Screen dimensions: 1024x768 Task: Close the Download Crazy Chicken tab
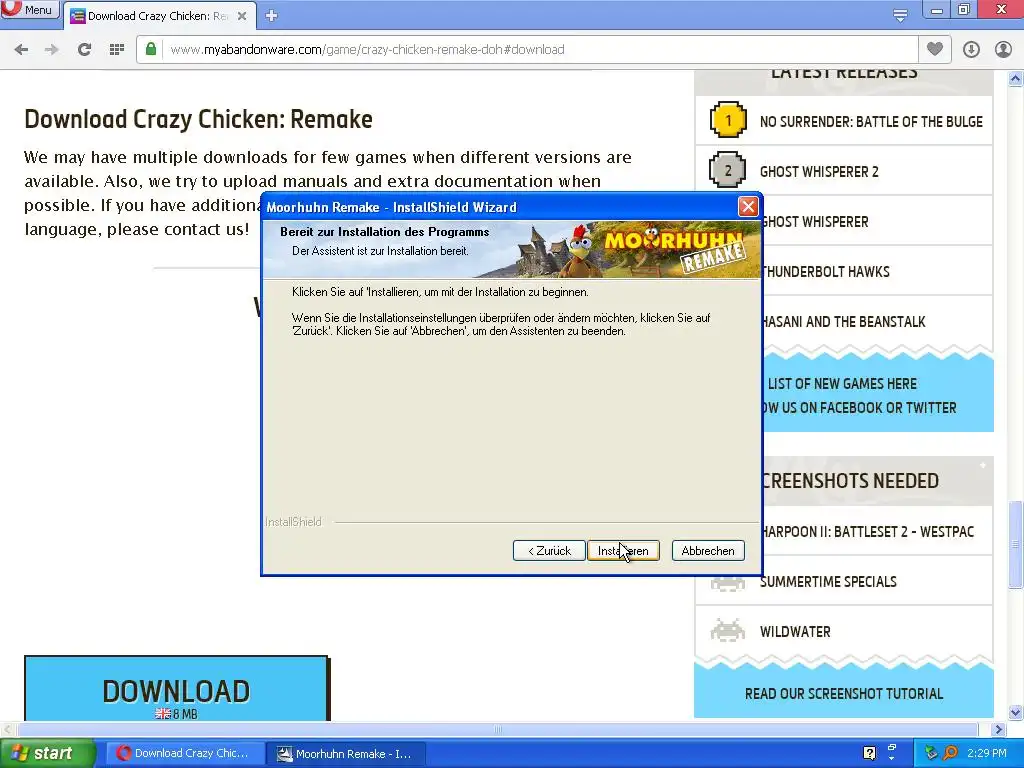[x=242, y=16]
